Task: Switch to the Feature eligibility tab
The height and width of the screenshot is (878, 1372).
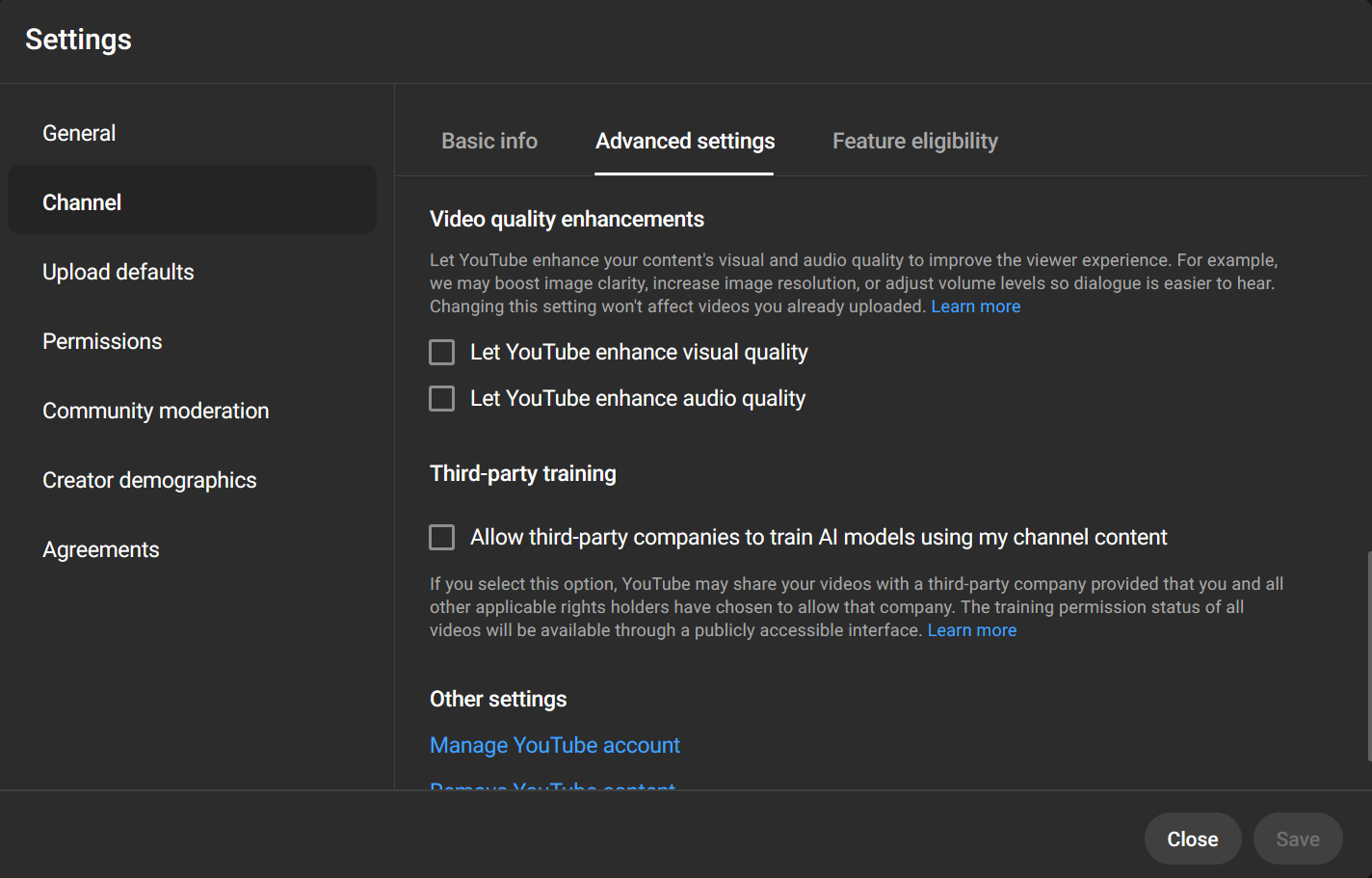Action: tap(914, 141)
